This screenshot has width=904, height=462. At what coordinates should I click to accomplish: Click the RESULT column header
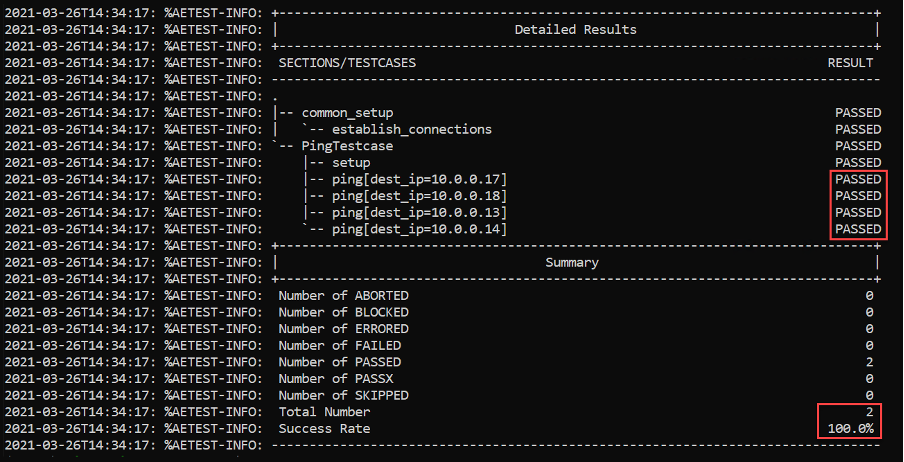coord(850,63)
